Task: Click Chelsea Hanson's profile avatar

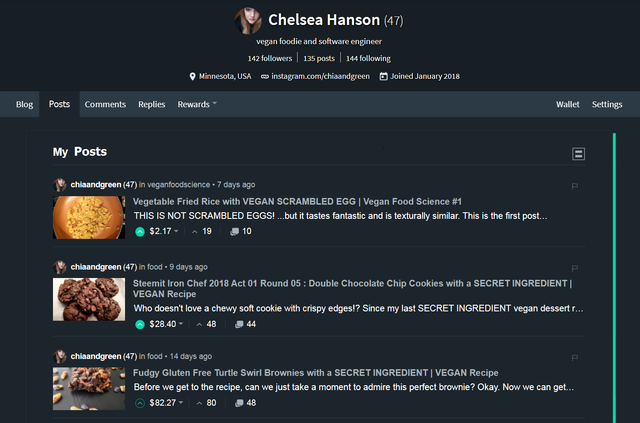Action: (248, 21)
